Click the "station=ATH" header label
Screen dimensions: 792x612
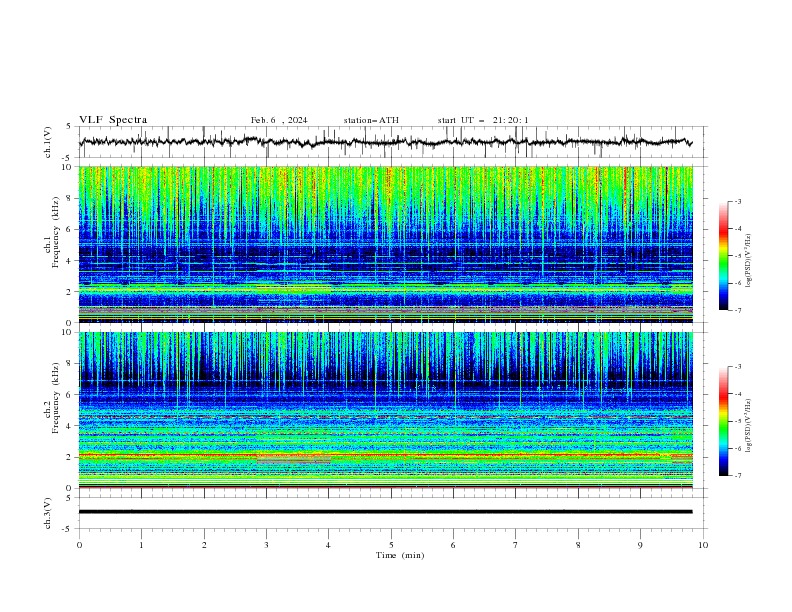point(371,120)
